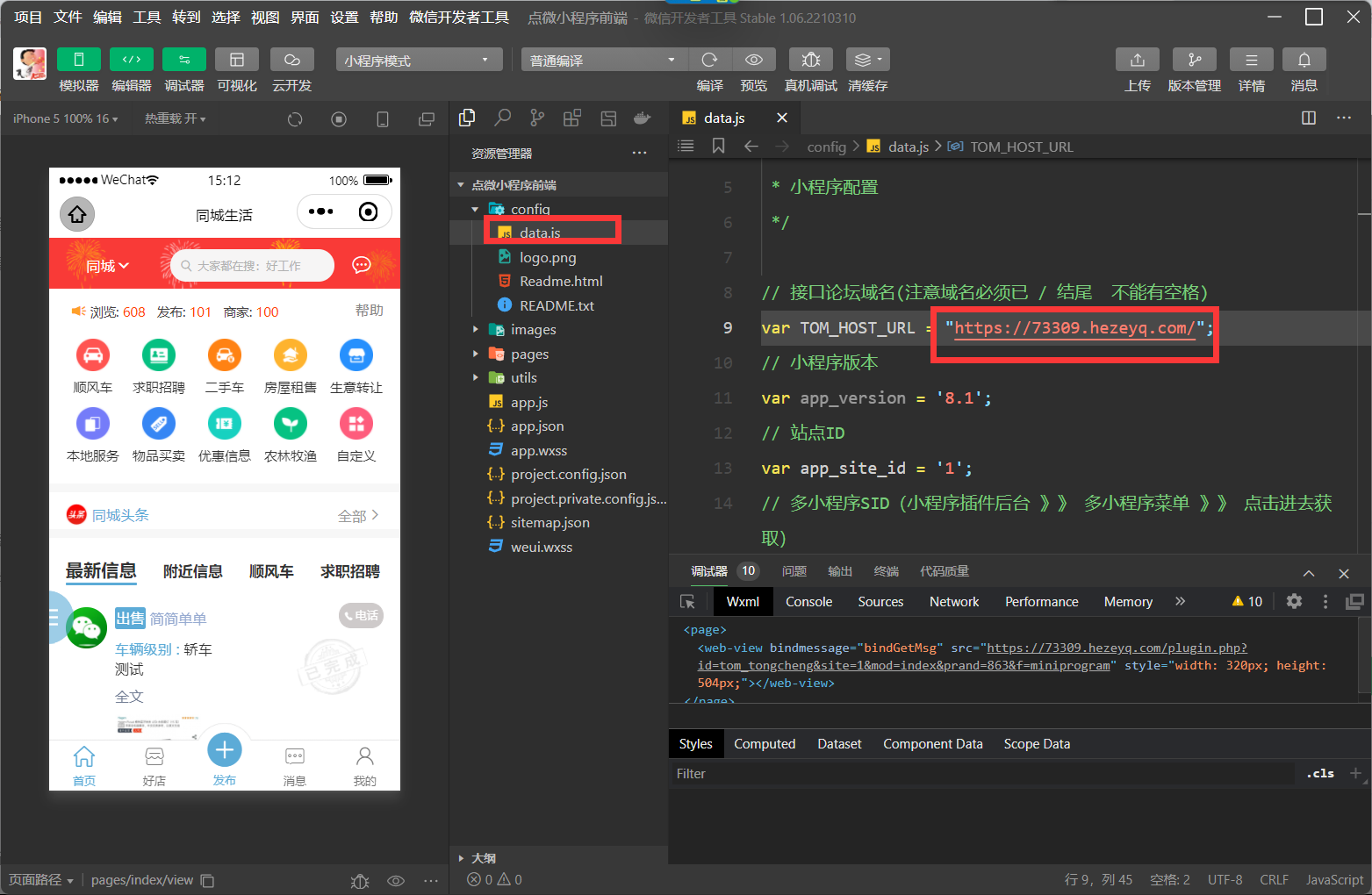Click the bookmark icon in breadcrumb bar
The image size is (1372, 895).
[718, 146]
